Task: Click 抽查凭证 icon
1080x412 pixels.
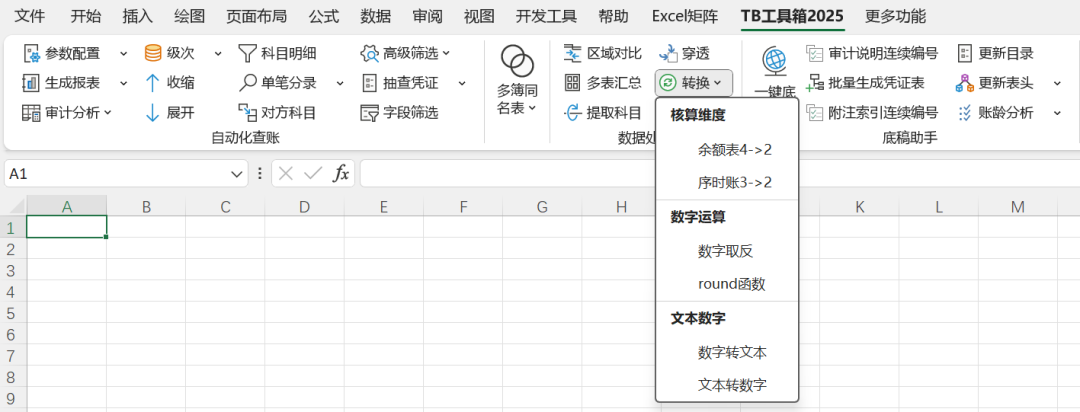Action: click(370, 83)
